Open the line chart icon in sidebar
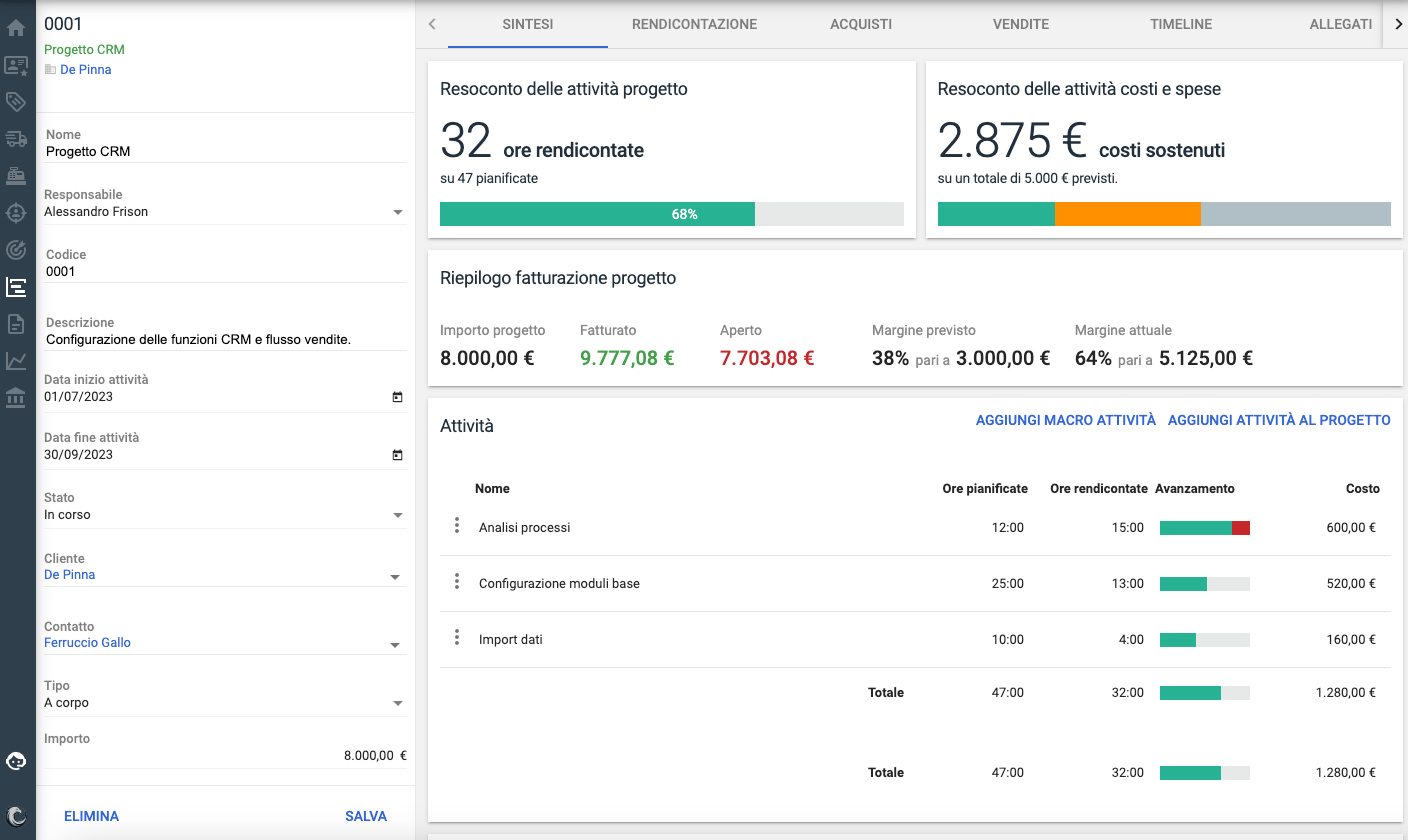The width and height of the screenshot is (1408, 840). click(16, 361)
